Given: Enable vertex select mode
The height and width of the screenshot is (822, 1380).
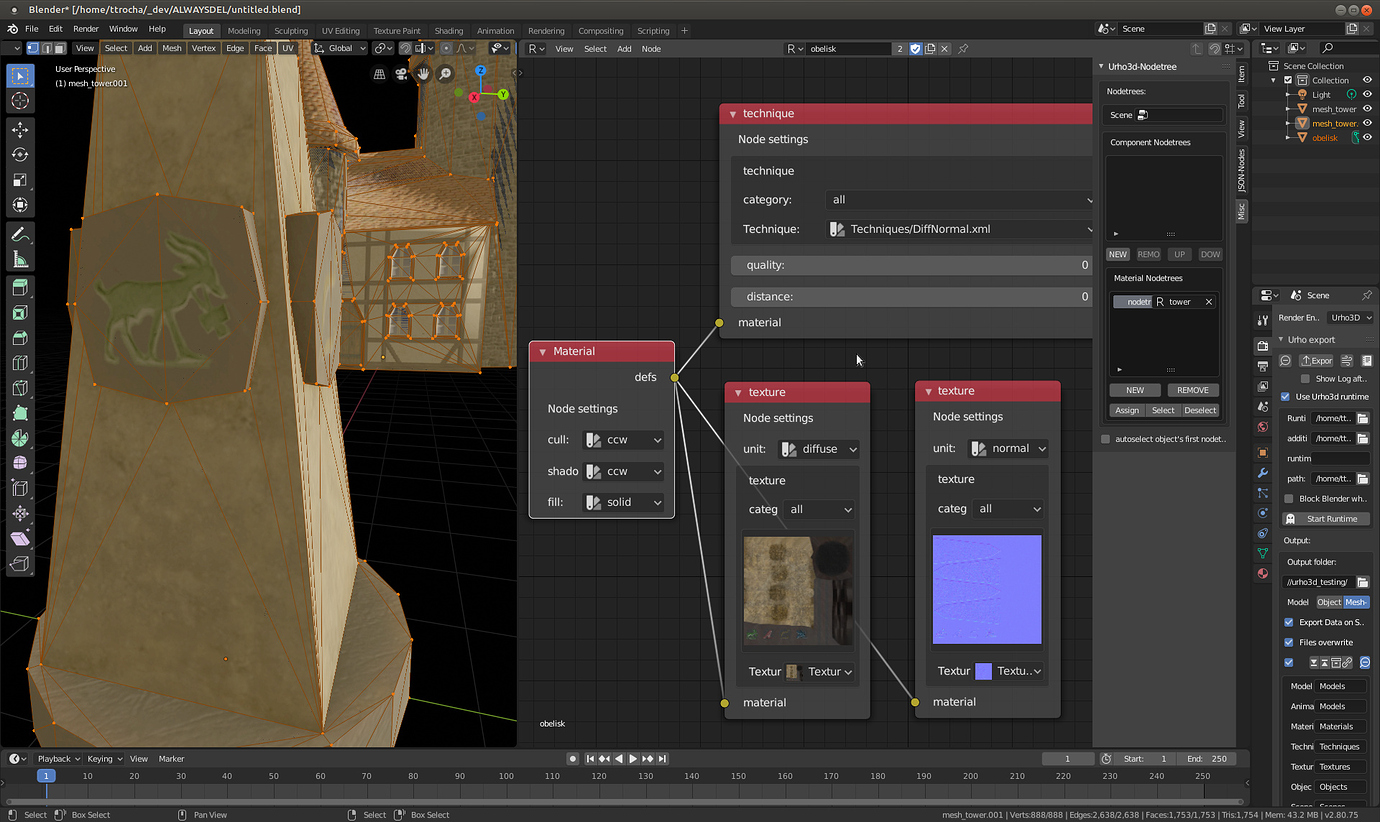Looking at the screenshot, I should point(33,48).
